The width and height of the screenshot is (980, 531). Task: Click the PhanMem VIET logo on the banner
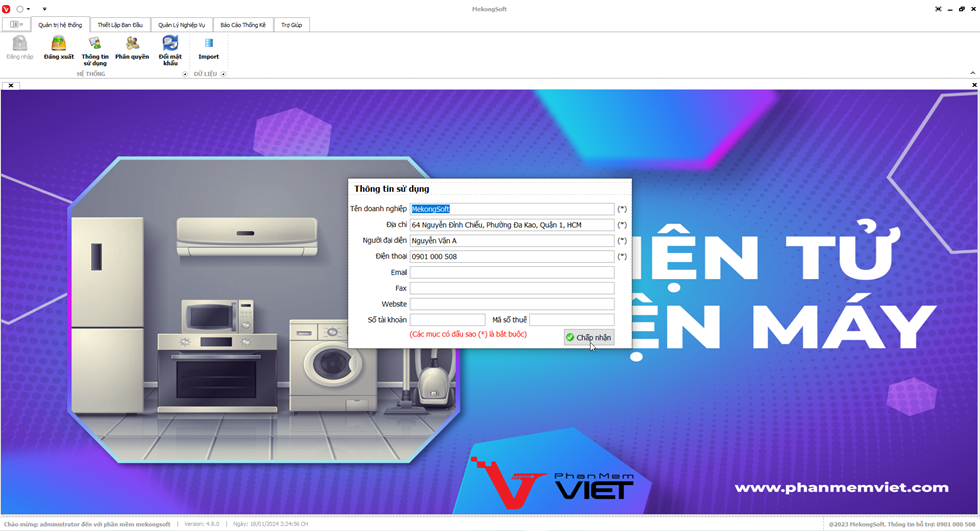point(552,481)
